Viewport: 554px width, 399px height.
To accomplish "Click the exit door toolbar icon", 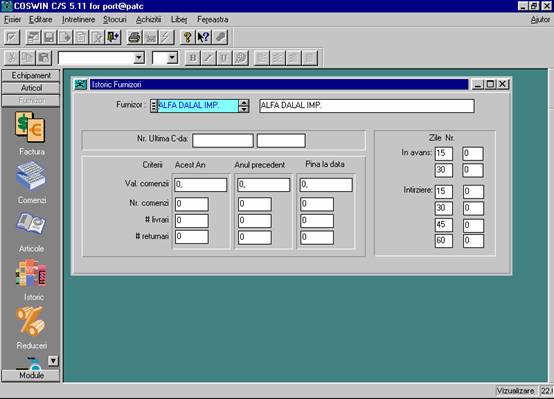I will [x=113, y=37].
